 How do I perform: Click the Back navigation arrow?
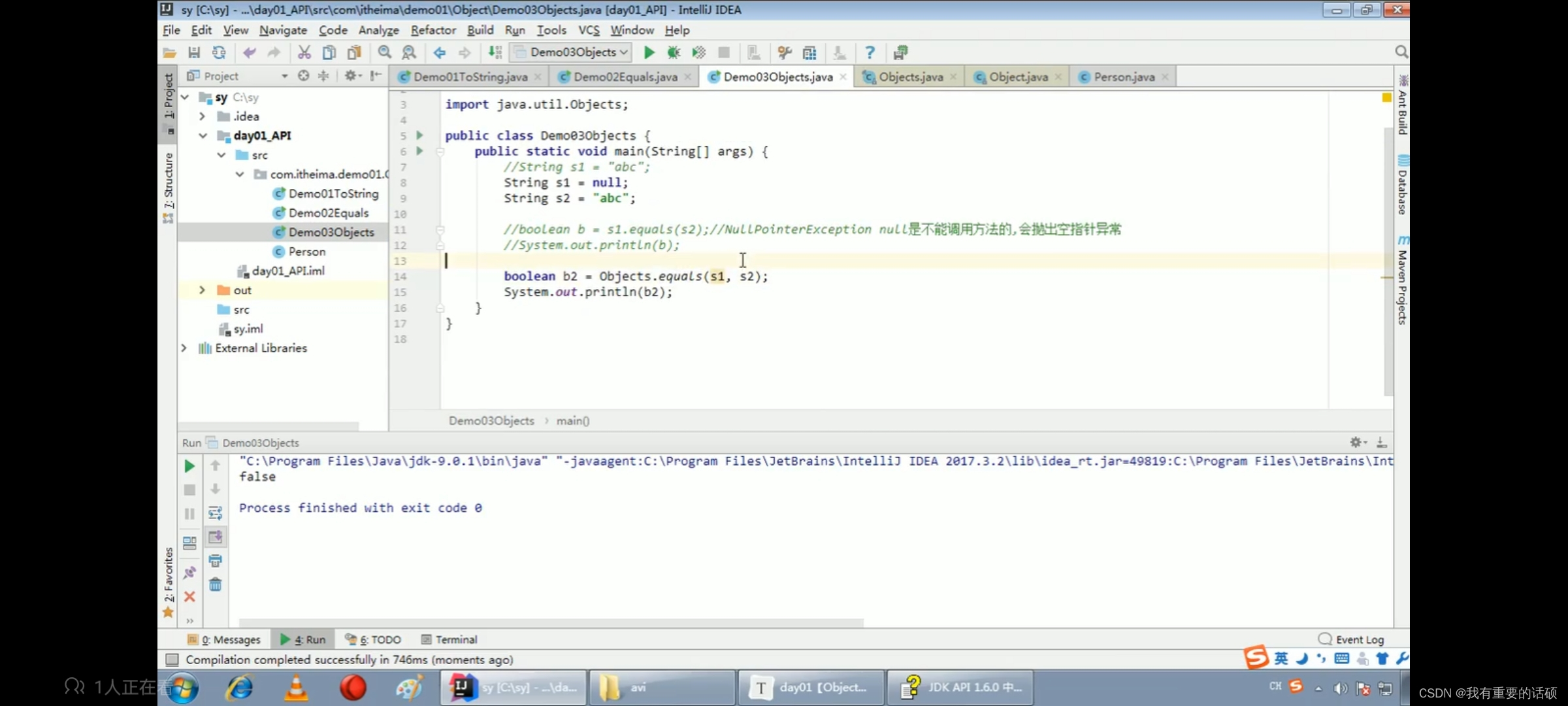coord(440,53)
